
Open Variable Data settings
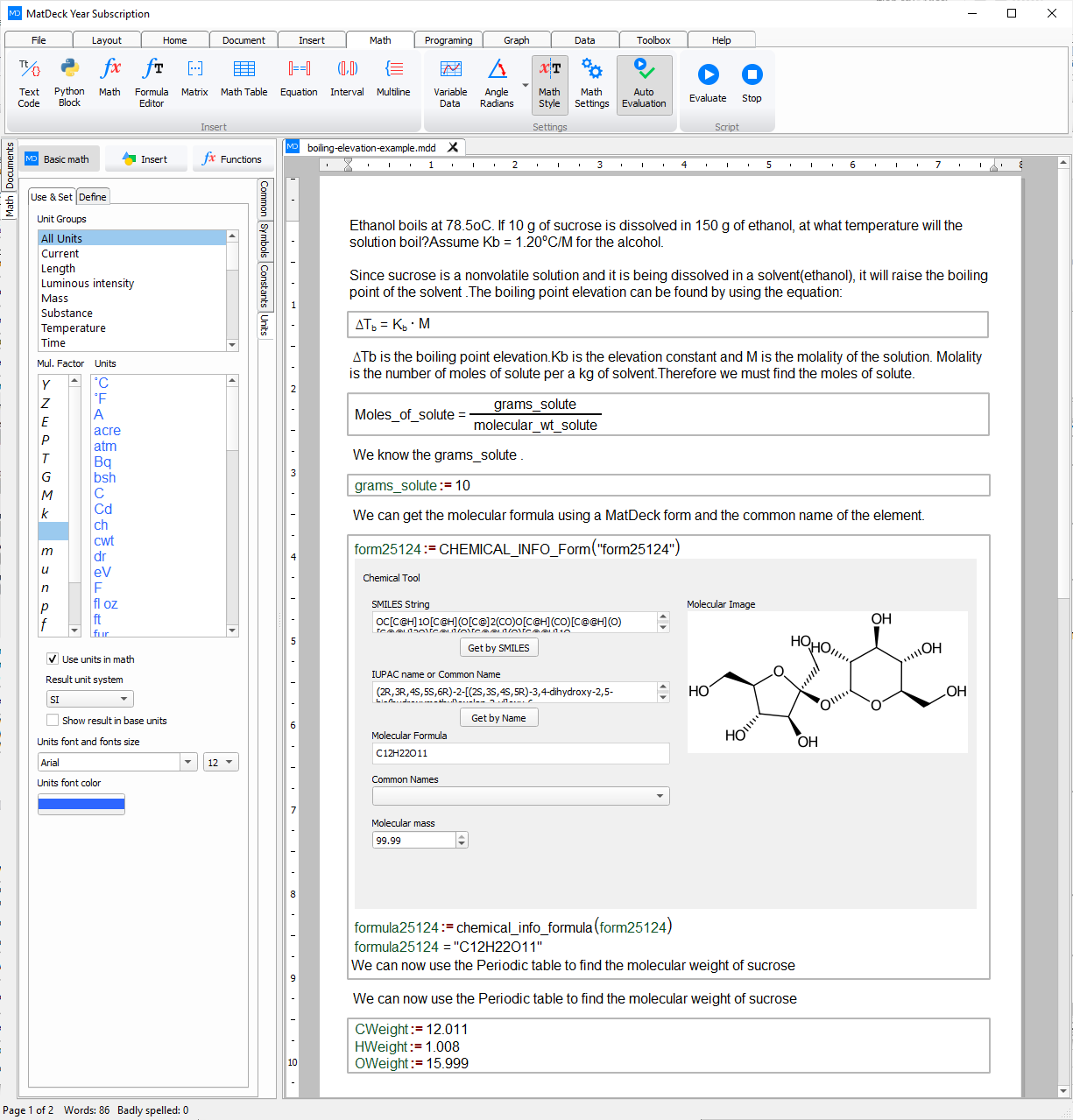450,84
